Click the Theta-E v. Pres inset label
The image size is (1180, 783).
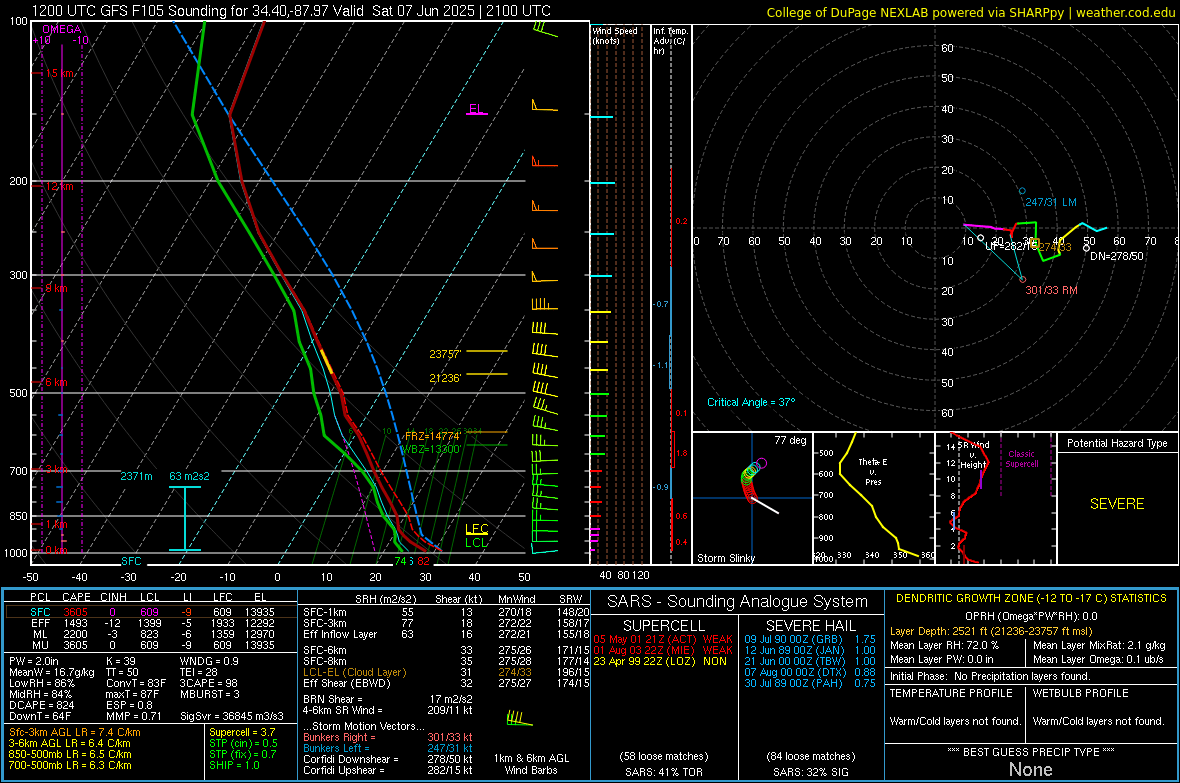click(x=873, y=471)
